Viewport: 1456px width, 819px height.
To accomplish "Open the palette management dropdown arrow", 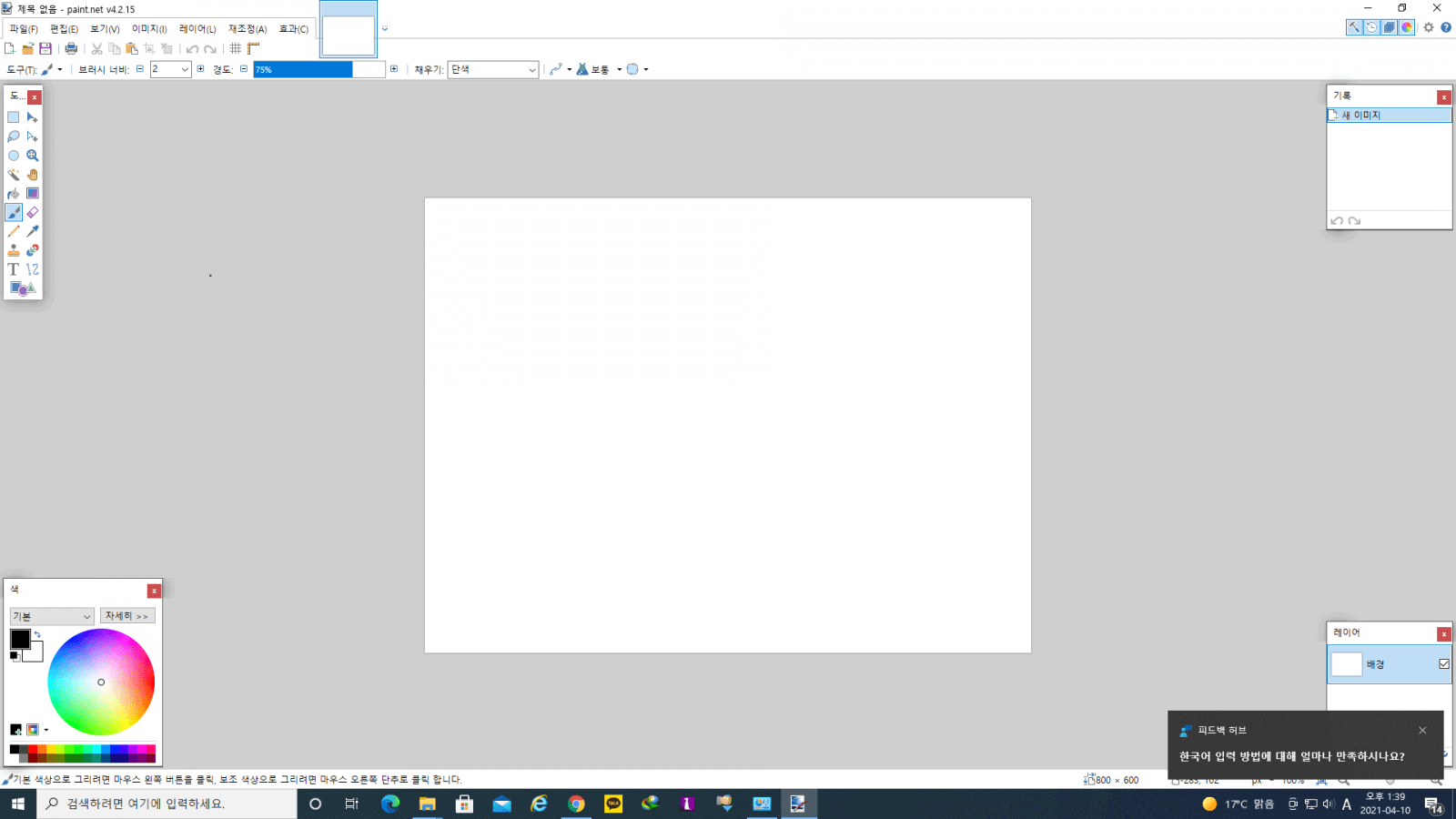I will click(x=46, y=730).
